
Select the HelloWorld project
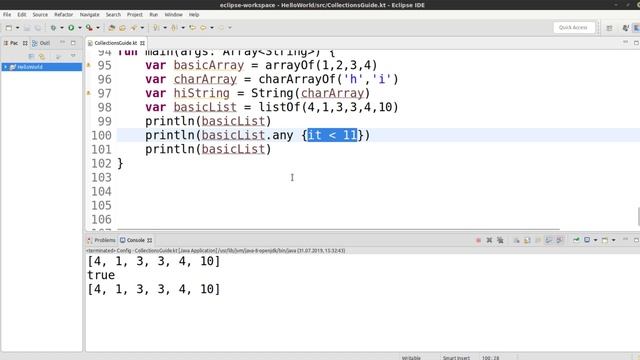coord(30,67)
